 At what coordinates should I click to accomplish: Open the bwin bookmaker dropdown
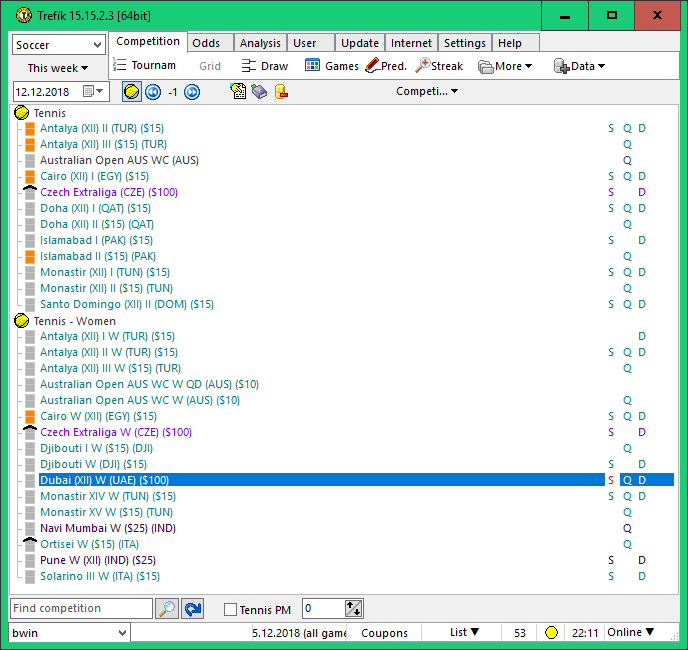(69, 632)
